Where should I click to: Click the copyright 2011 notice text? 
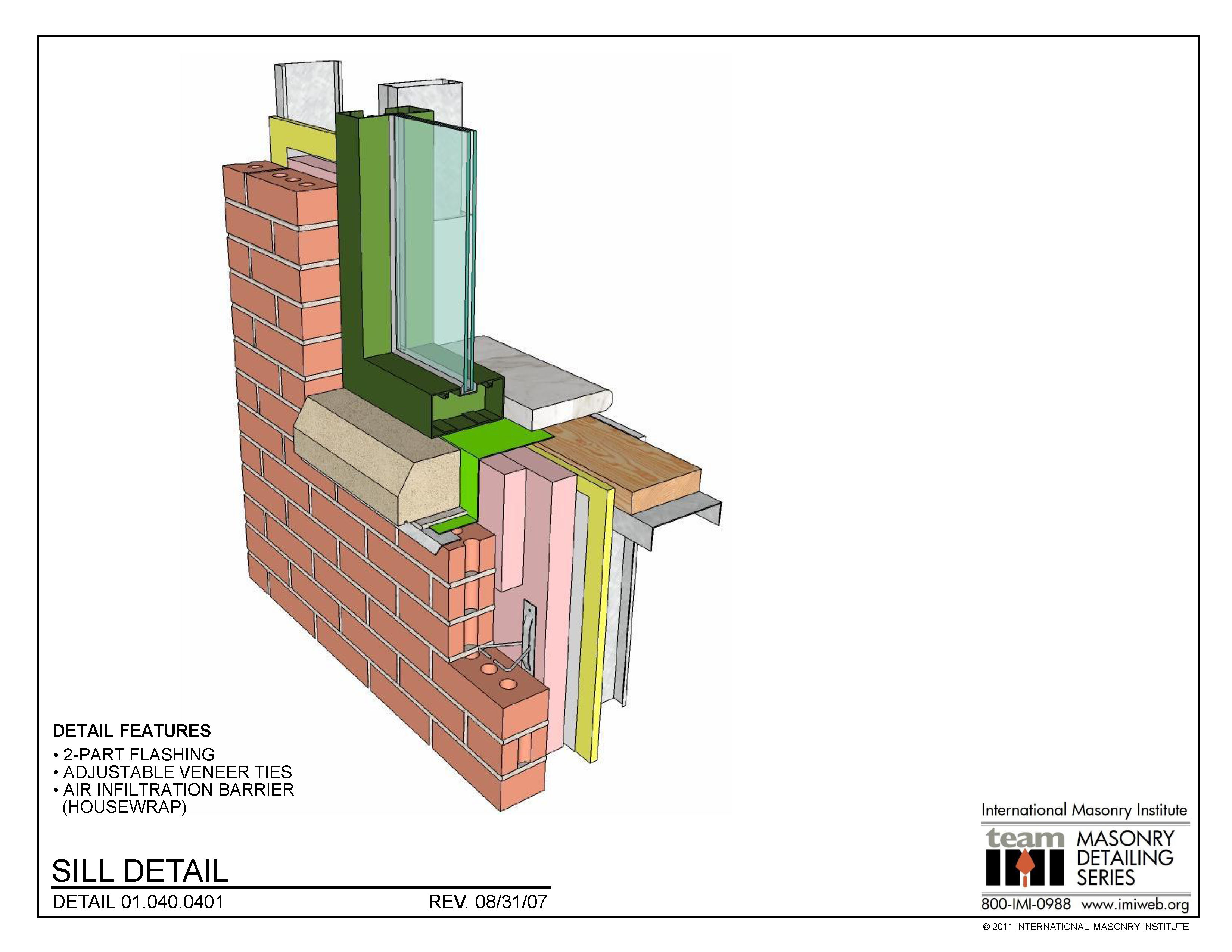point(1085,927)
